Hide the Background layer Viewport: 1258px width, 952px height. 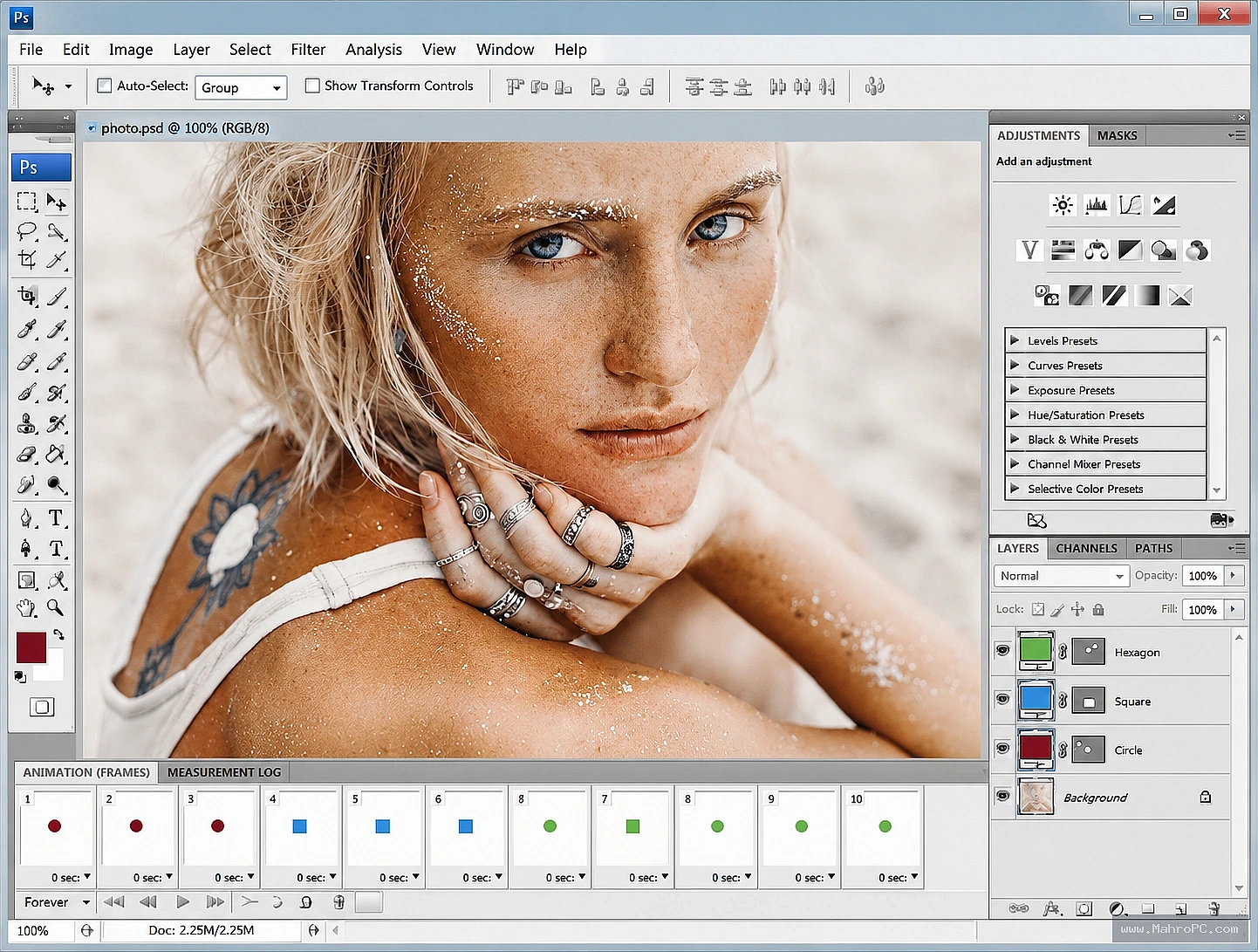tap(1002, 796)
